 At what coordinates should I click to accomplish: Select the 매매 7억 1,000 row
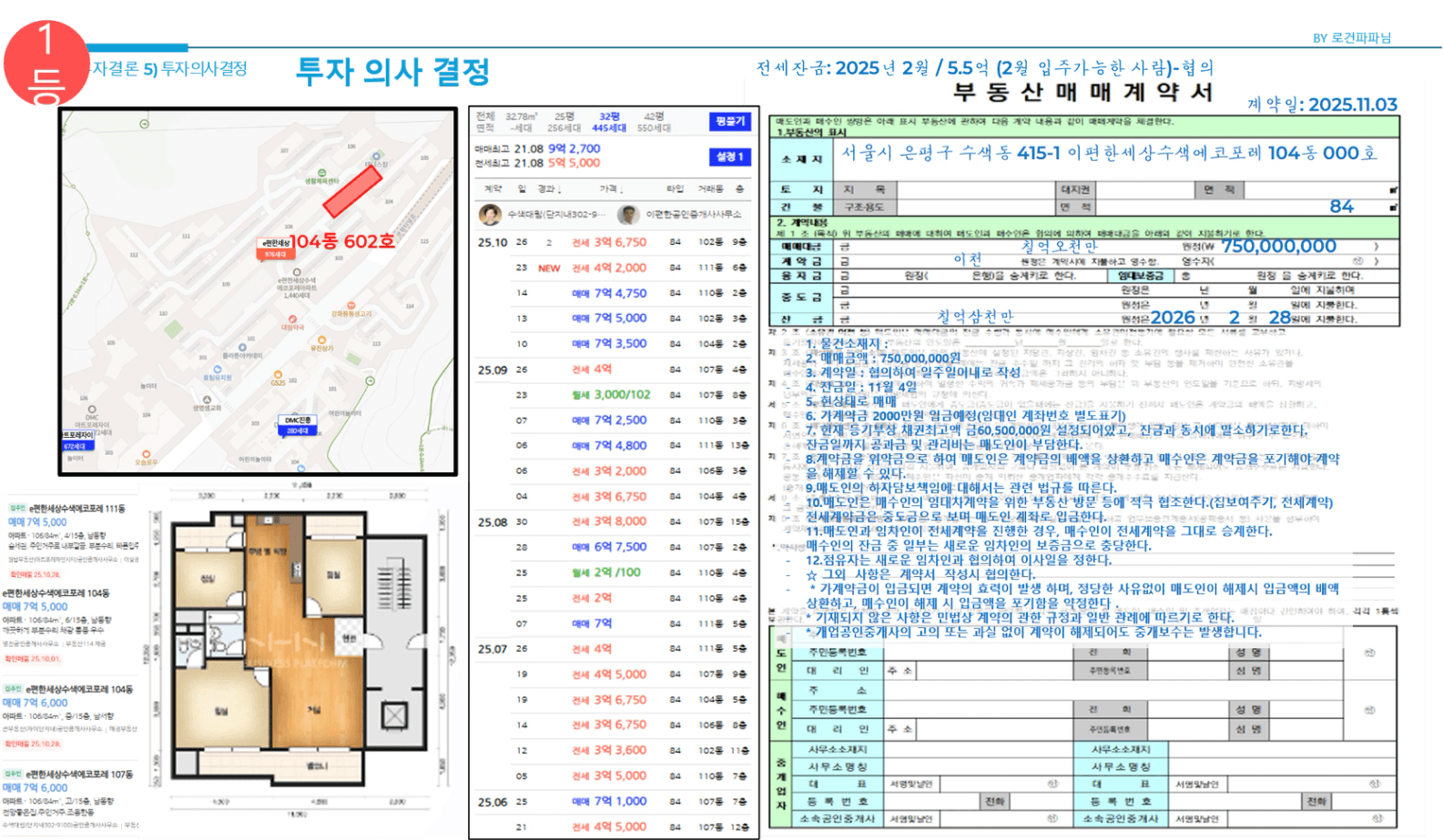[x=613, y=802]
